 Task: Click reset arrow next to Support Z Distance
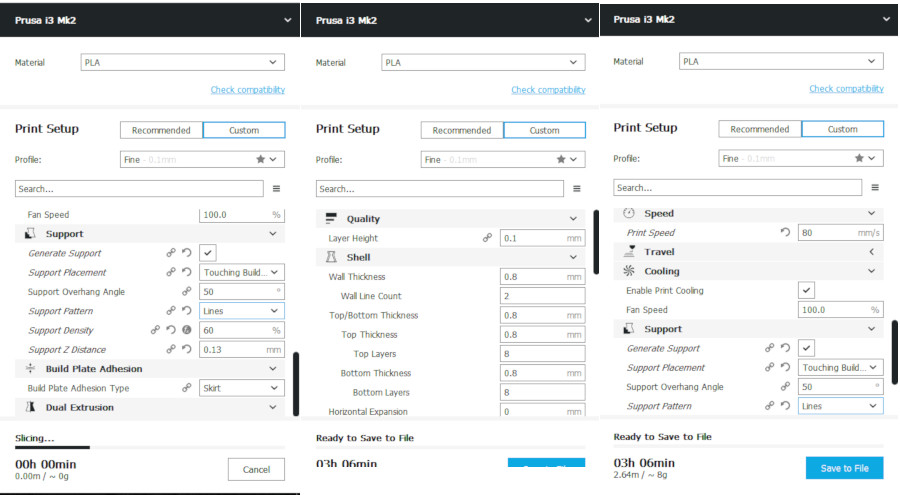pyautogui.click(x=186, y=349)
